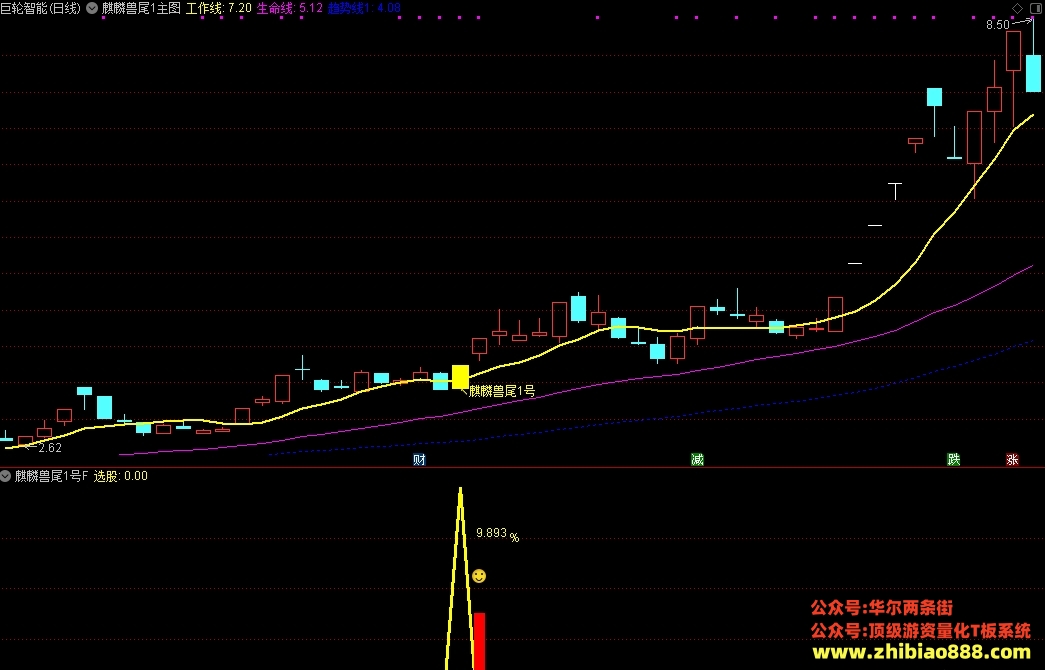1047x670 pixels.
Task: Click the 工作线: 7.20 value
Action: click(218, 8)
